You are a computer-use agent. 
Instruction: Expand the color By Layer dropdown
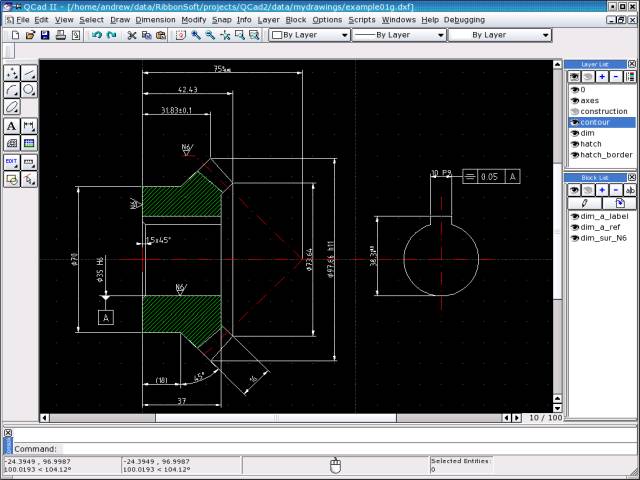click(x=309, y=35)
